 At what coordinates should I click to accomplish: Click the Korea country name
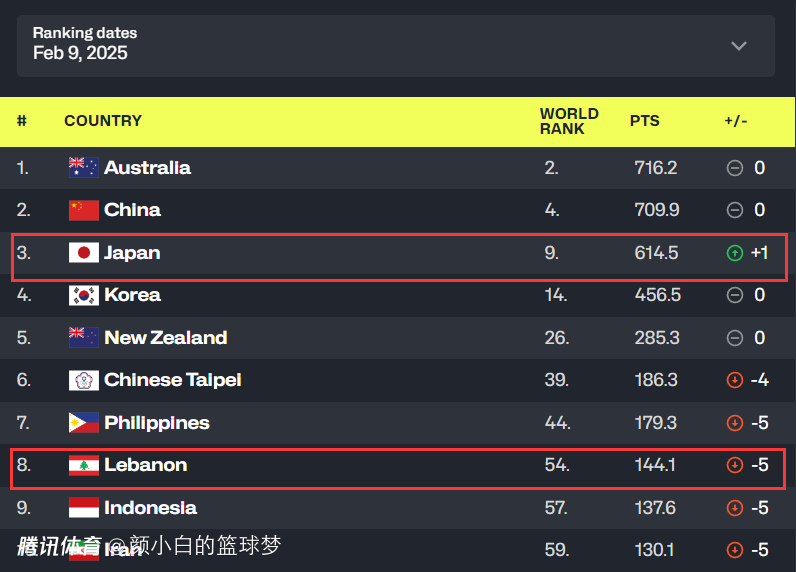click(132, 295)
